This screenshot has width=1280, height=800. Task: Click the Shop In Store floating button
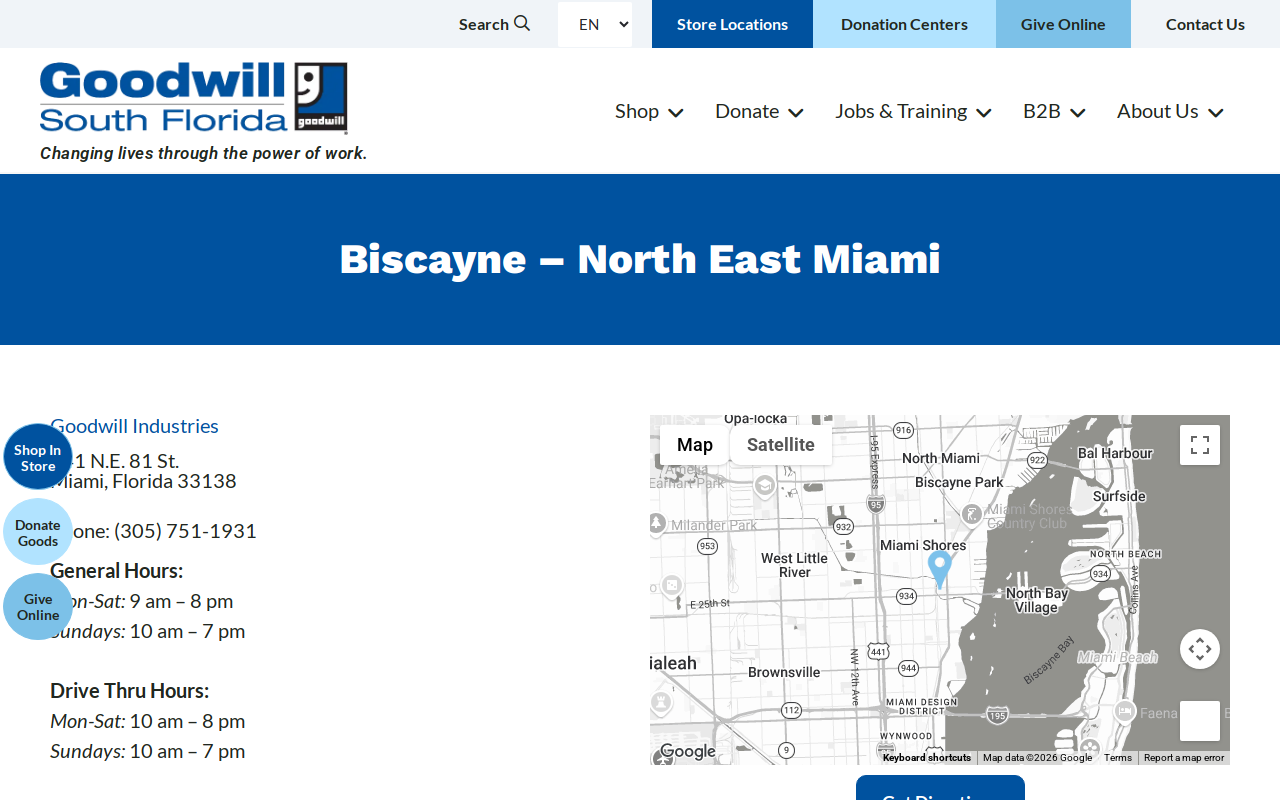(38, 457)
